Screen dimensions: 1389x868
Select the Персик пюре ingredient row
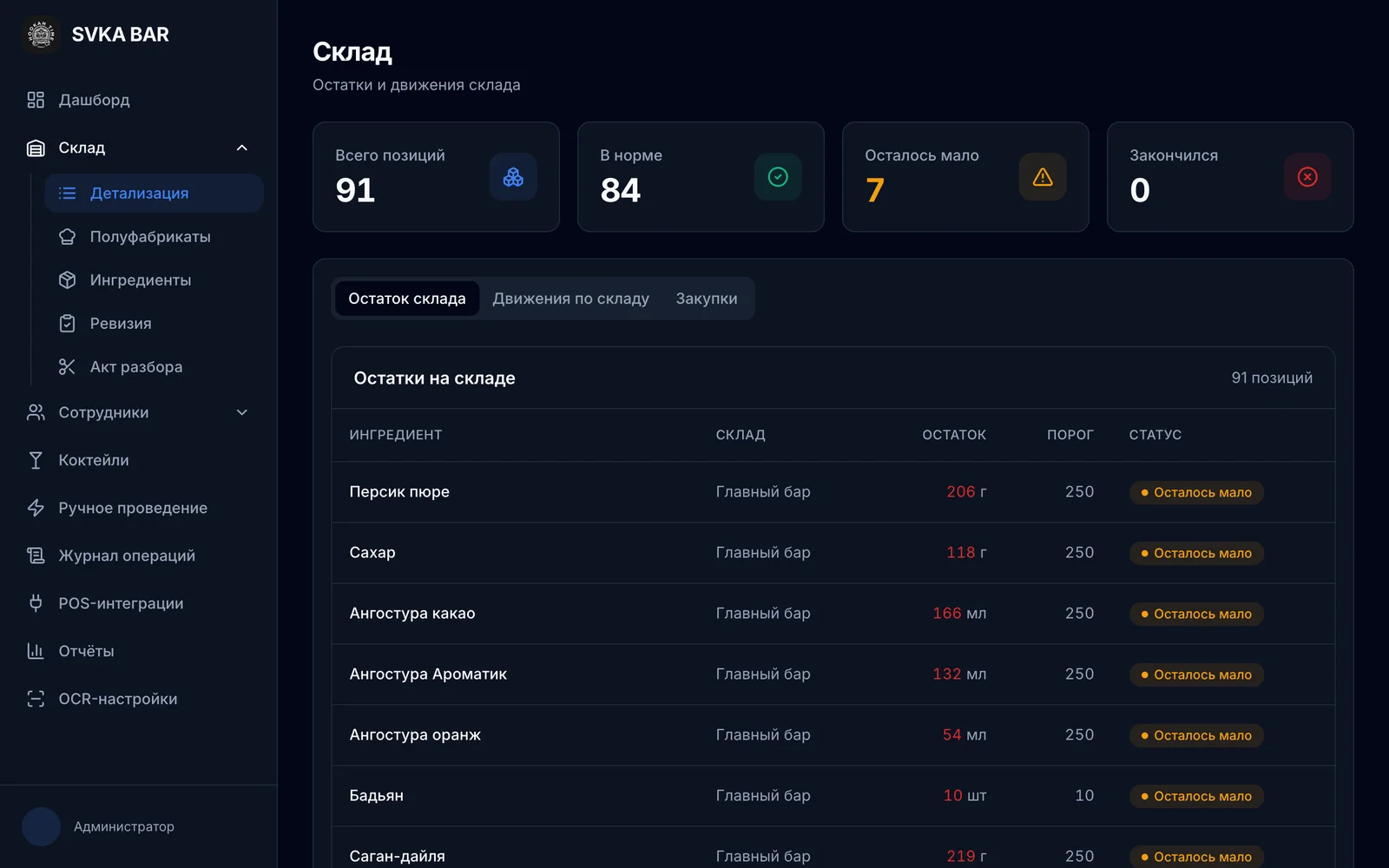833,492
